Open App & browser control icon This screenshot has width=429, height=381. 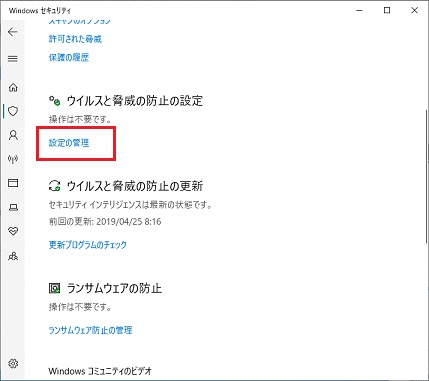point(13,183)
